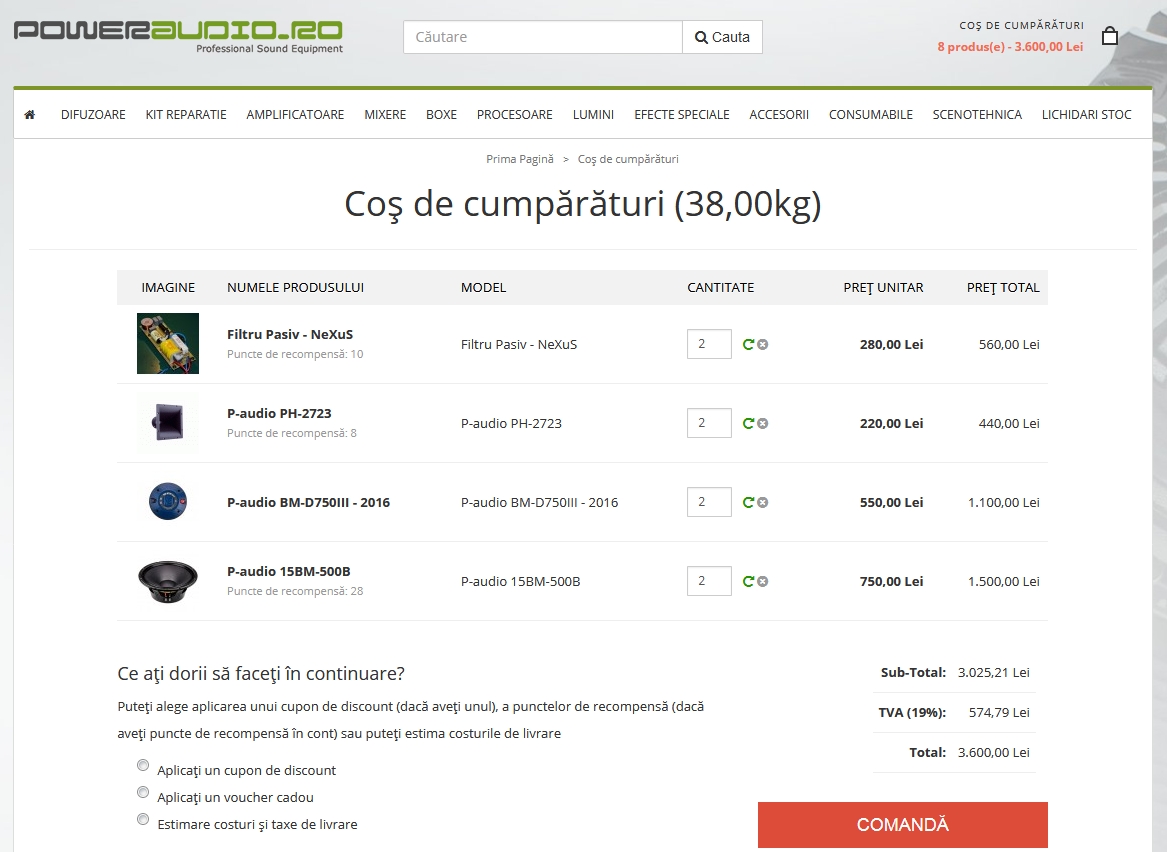Expand cart summary '8 produs(e) - 3.600,00 Lei'
The image size is (1167, 852).
tap(1010, 47)
